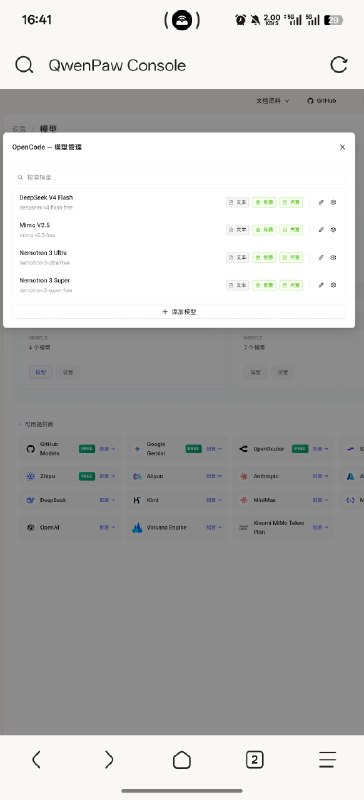Screen dimensions: 364x800
Task: Configure the Xiaomi MiMo Token Plan provider
Action: (321, 528)
